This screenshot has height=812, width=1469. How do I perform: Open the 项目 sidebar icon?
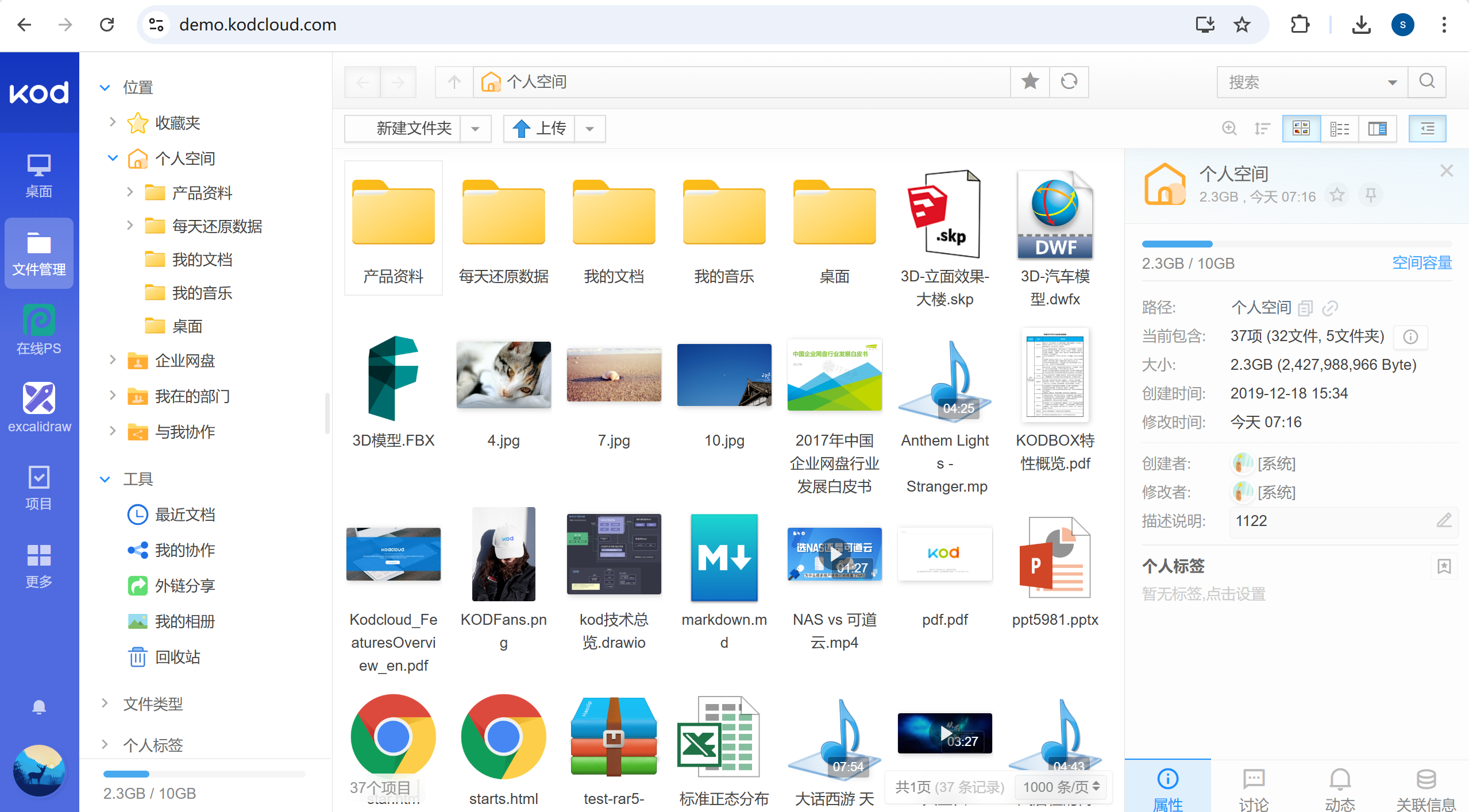(x=38, y=488)
